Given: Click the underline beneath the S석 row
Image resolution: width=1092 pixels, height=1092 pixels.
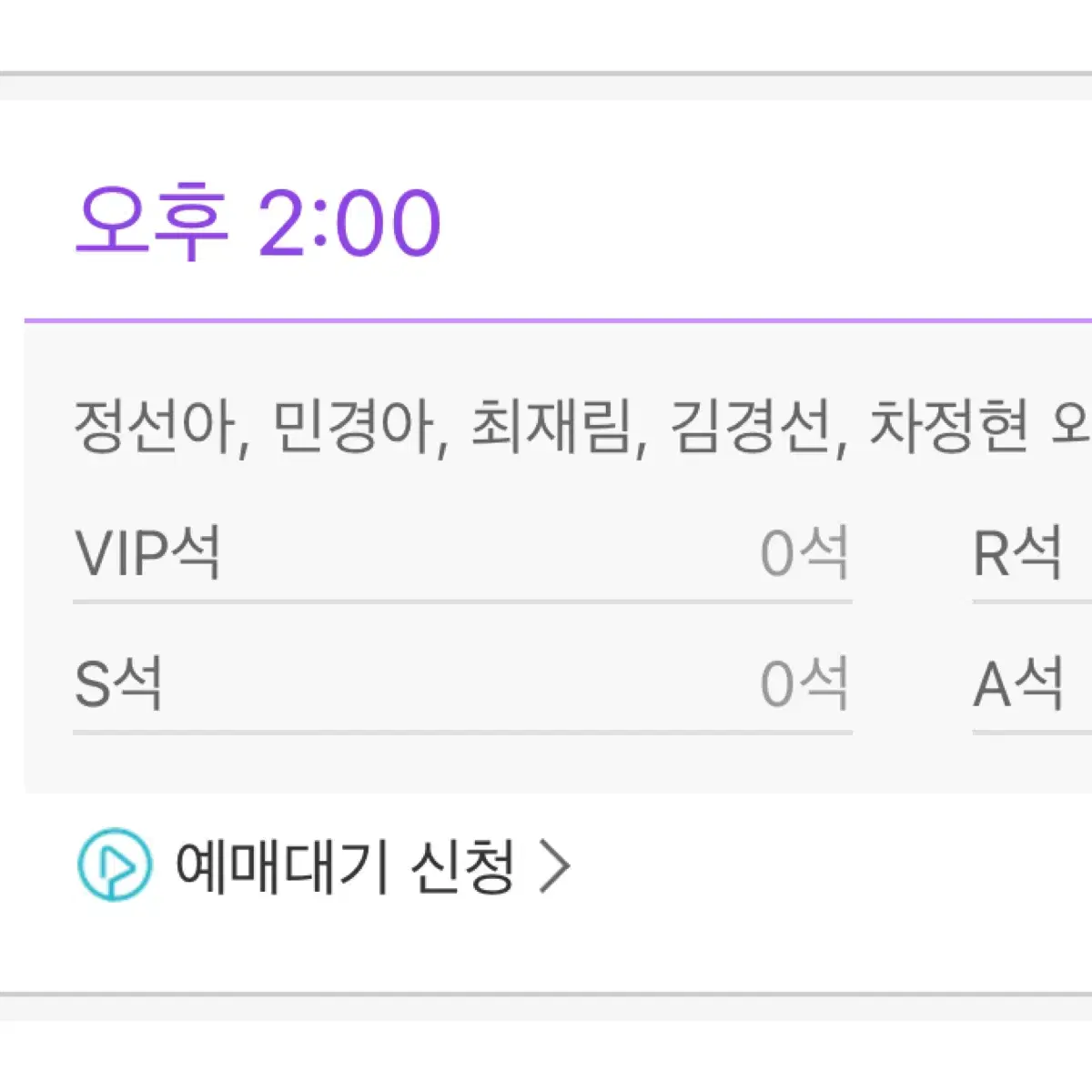Looking at the screenshot, I should click(462, 733).
